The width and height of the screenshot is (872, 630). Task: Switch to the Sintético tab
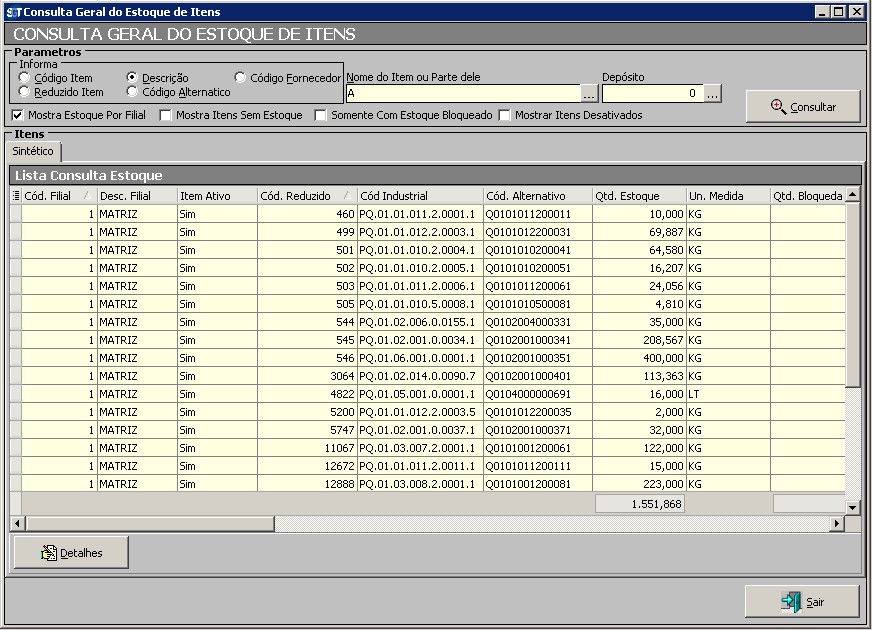point(34,151)
